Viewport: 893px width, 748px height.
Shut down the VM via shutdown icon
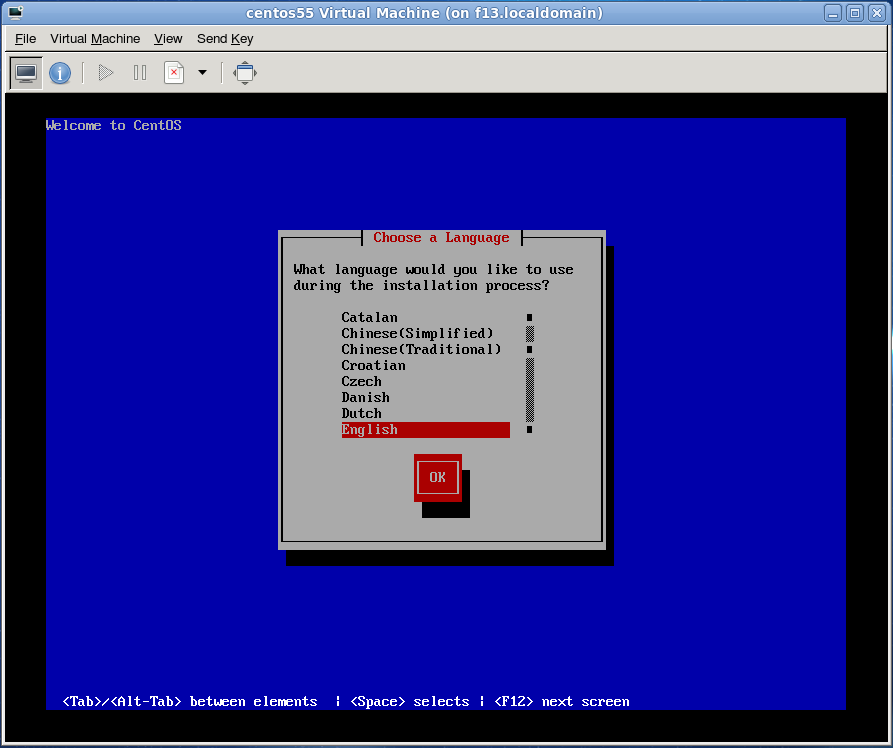175,72
